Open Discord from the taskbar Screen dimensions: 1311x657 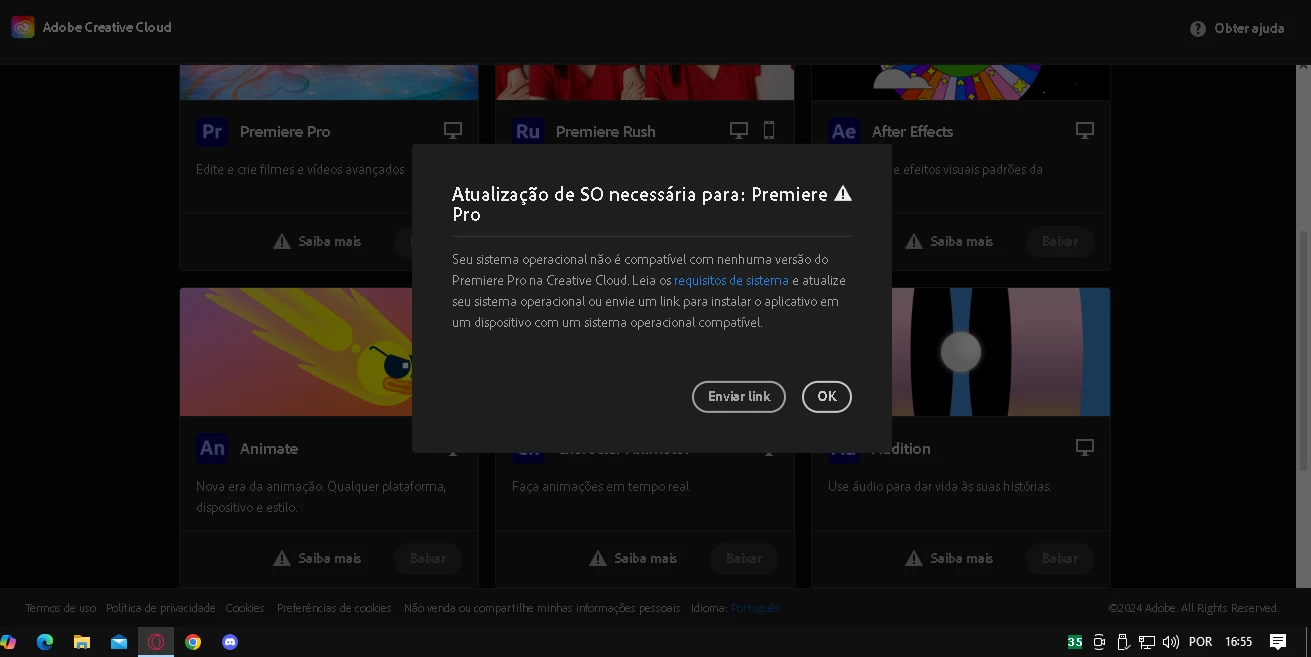coord(230,642)
